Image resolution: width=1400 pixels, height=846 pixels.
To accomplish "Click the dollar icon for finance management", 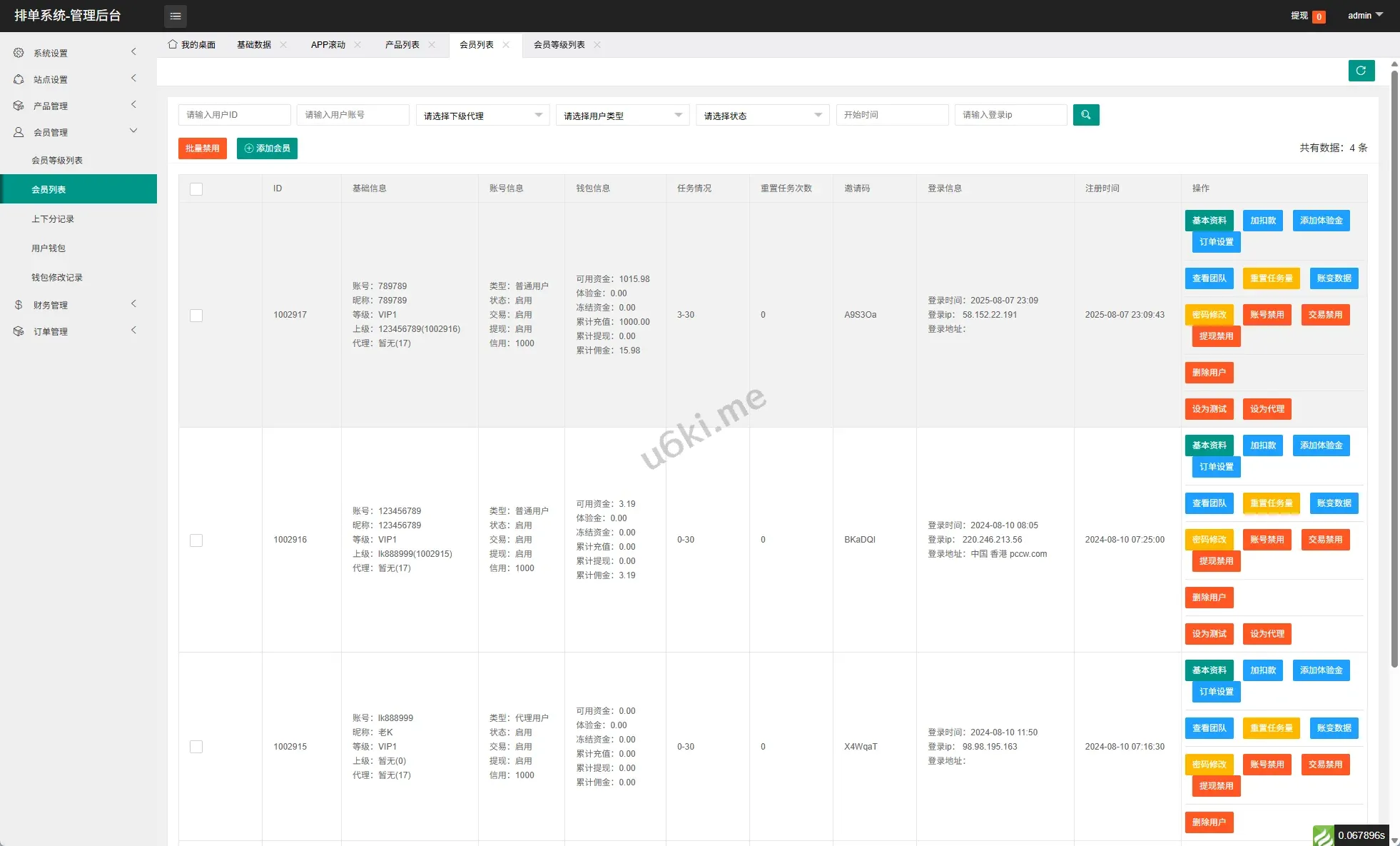I will [19, 305].
